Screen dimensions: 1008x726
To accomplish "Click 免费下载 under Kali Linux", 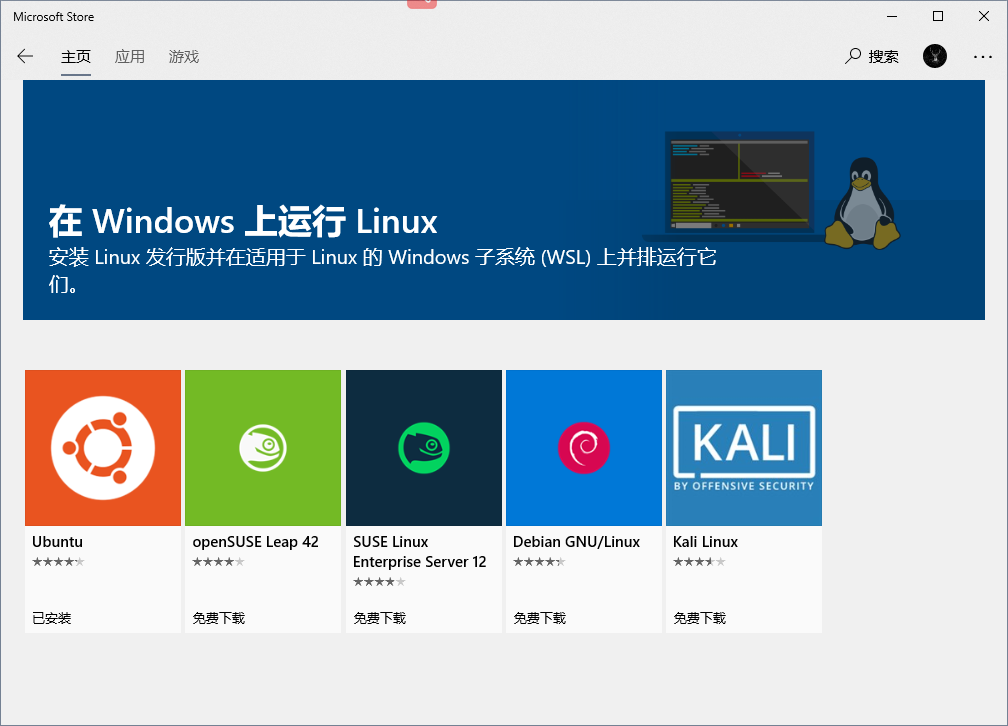I will pyautogui.click(x=699, y=618).
